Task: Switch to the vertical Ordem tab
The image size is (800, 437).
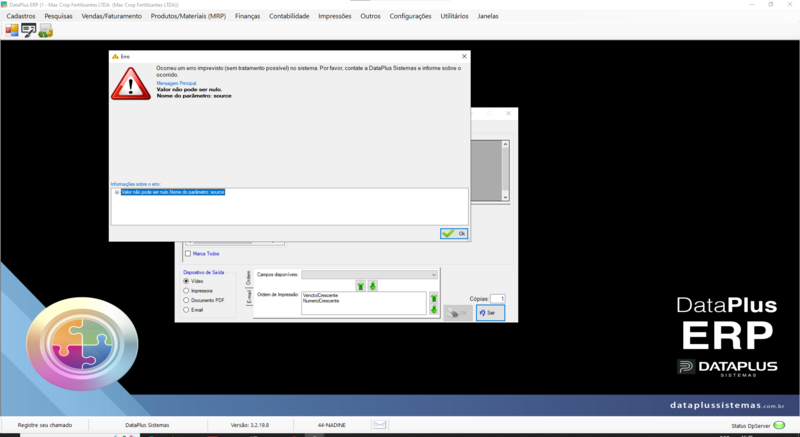Action: [x=248, y=278]
